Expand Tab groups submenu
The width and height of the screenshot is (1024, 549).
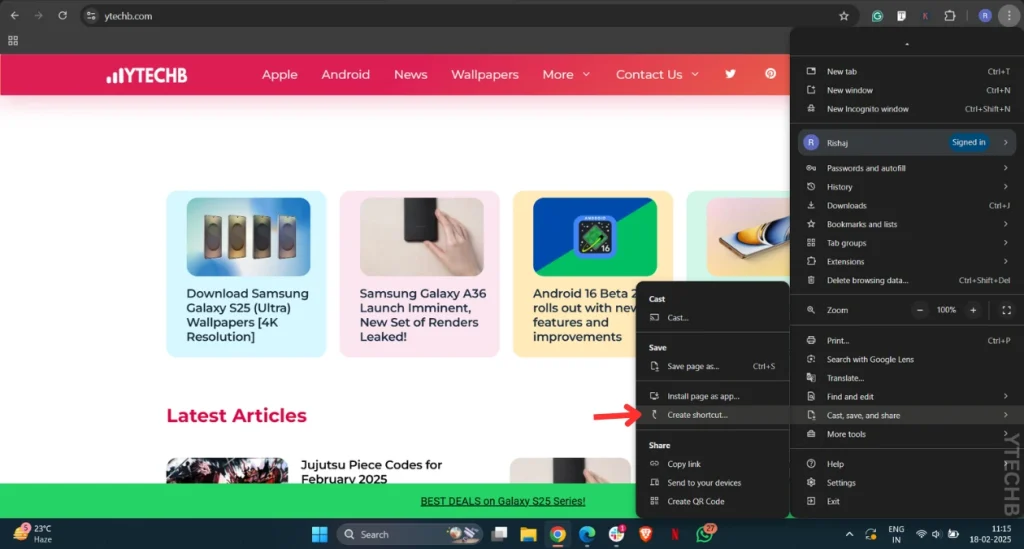[x=906, y=243]
